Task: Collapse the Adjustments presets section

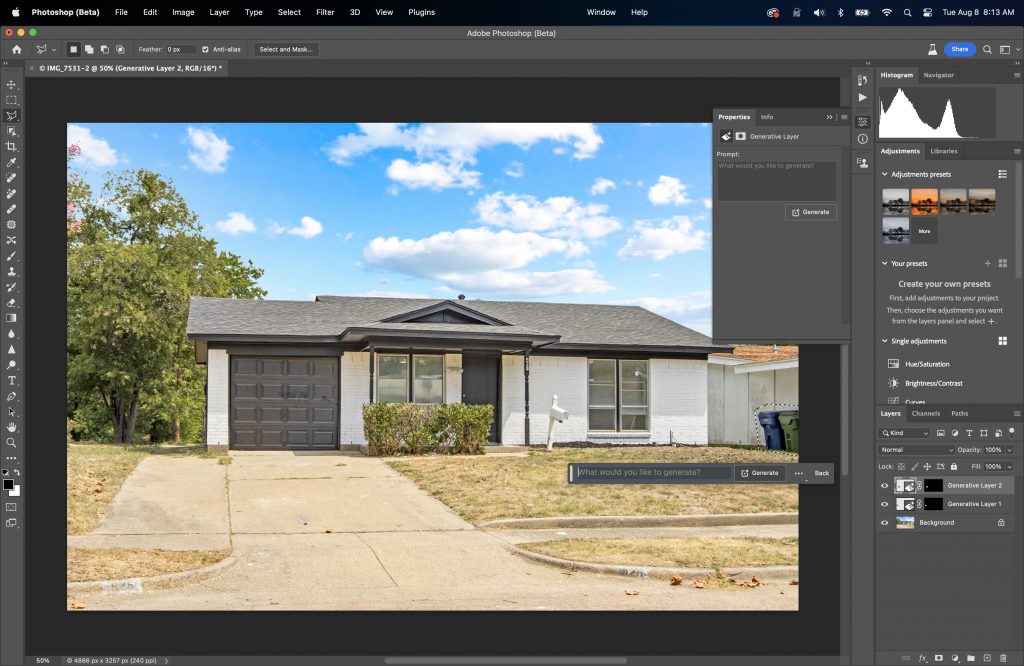Action: [x=885, y=174]
